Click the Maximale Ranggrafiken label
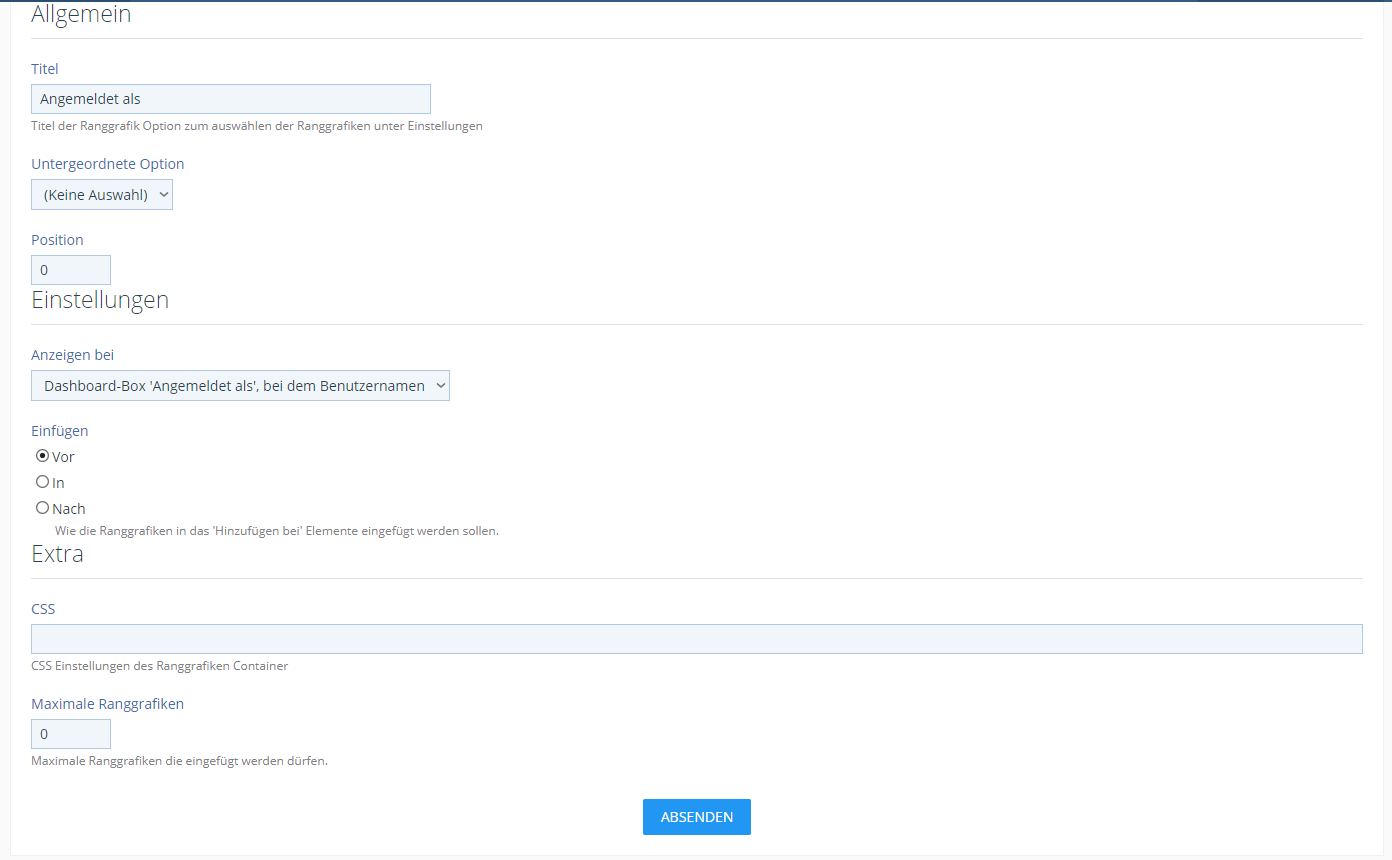The height and width of the screenshot is (860, 1392). (108, 704)
